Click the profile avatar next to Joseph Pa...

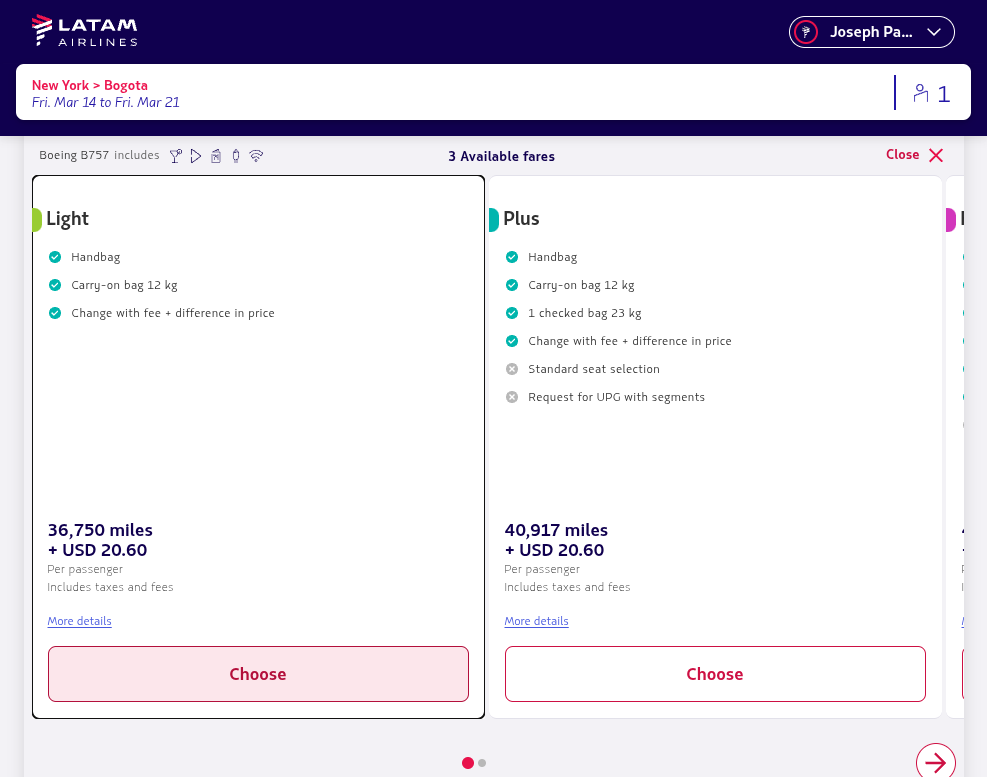(x=806, y=32)
